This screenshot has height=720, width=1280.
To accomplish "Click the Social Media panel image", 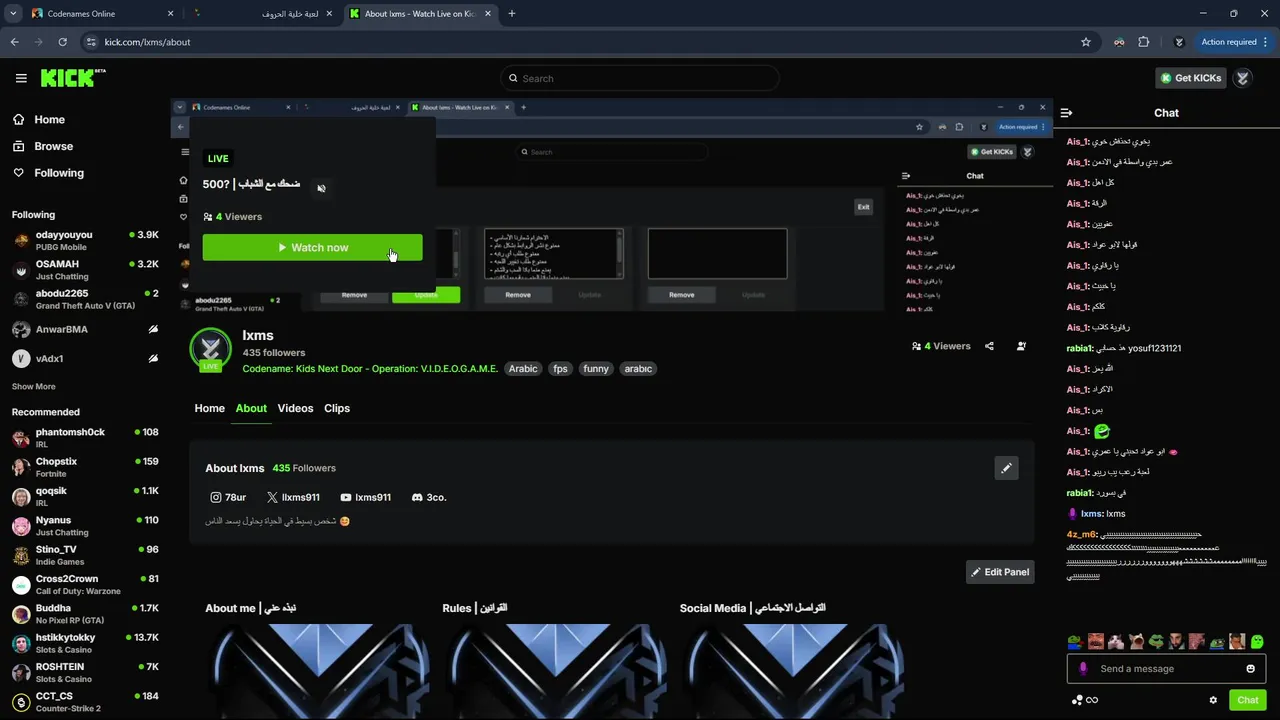I will coord(792,671).
